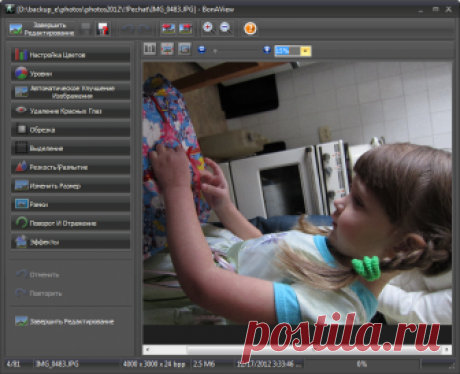Click the 'IMG_0483.JPG' file name in status bar
Image resolution: width=460 pixels, height=374 pixels.
pos(57,364)
